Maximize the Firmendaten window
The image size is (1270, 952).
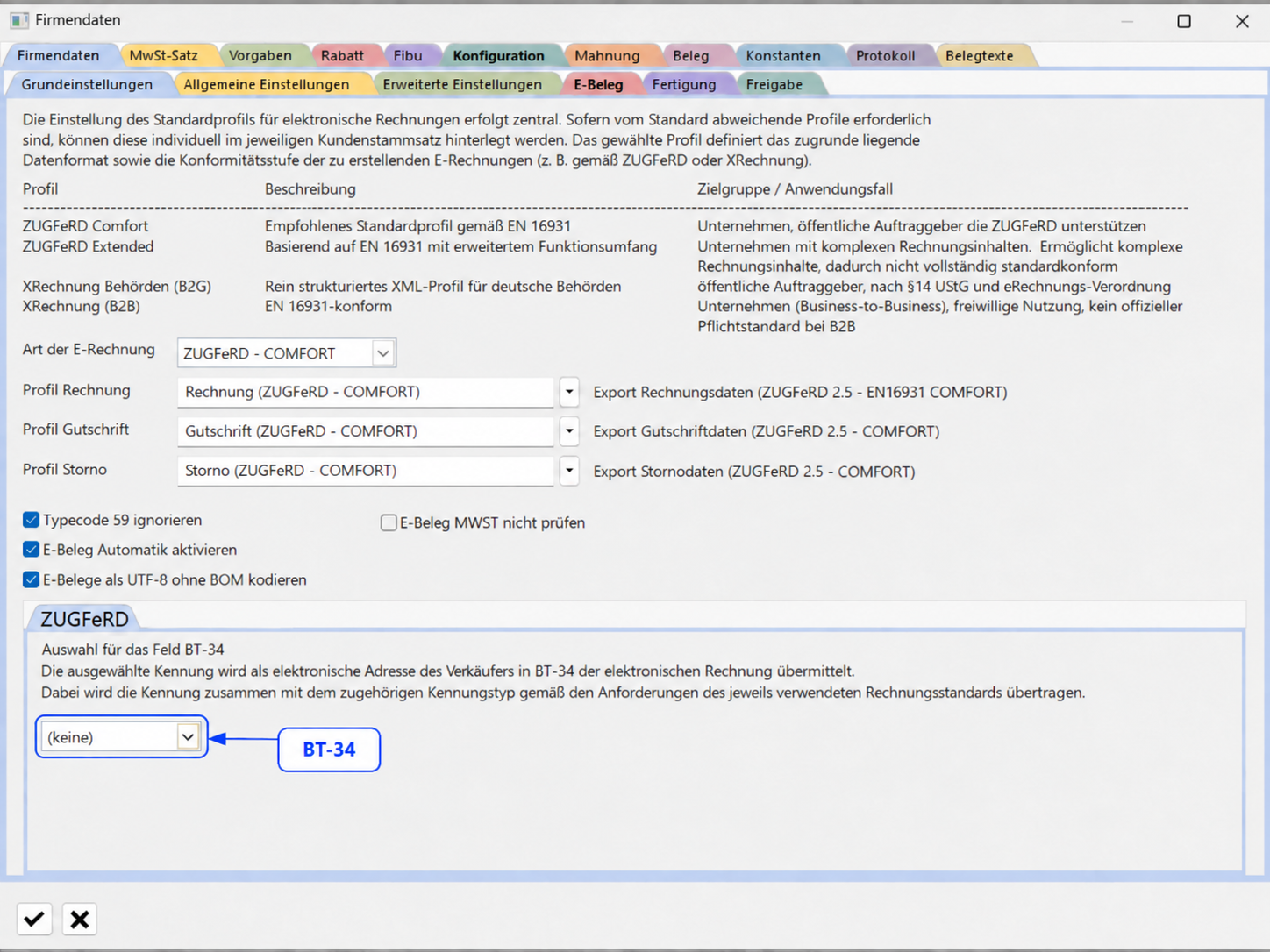tap(1184, 21)
